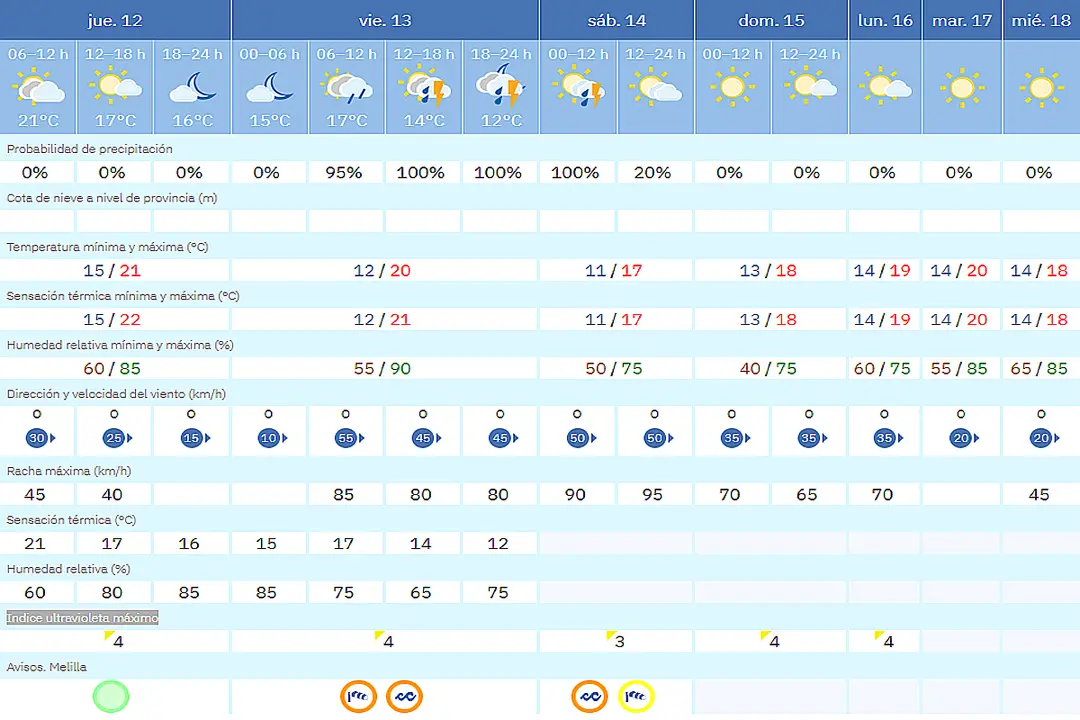Click the 06–12 h time slot under jue. 12
1080x720 pixels.
pos(39,54)
